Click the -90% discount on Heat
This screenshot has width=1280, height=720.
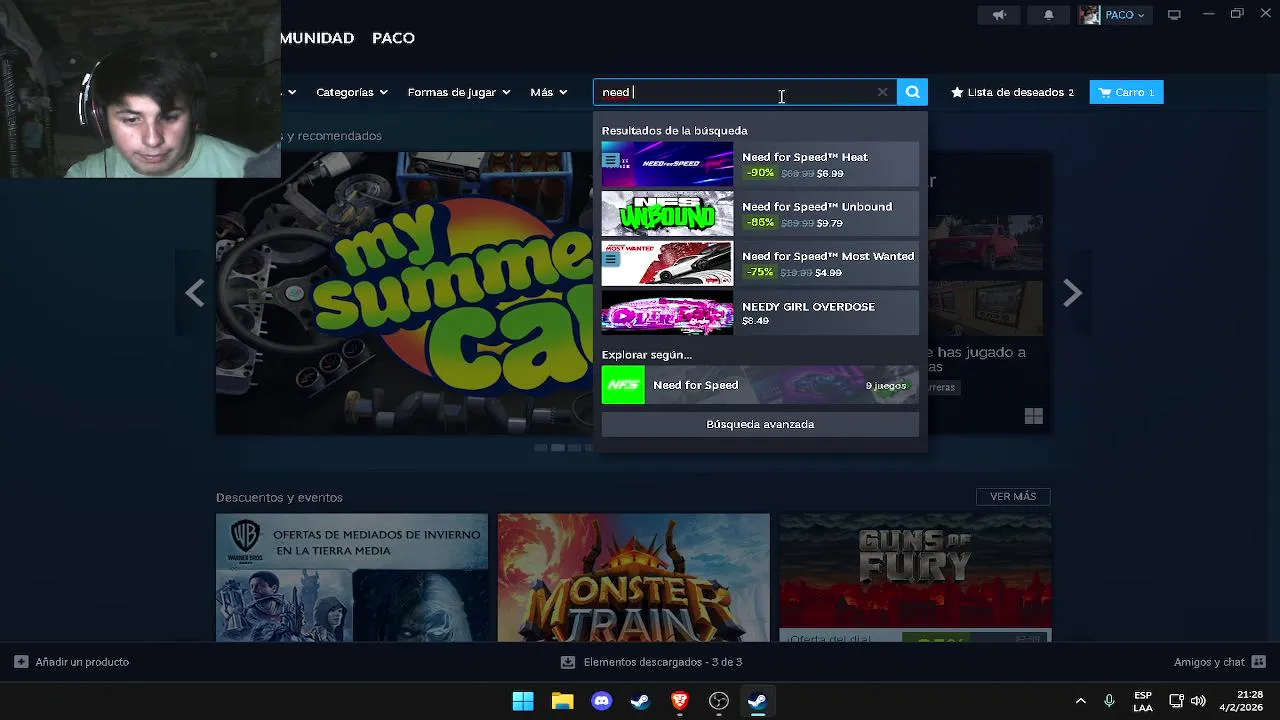tap(760, 173)
